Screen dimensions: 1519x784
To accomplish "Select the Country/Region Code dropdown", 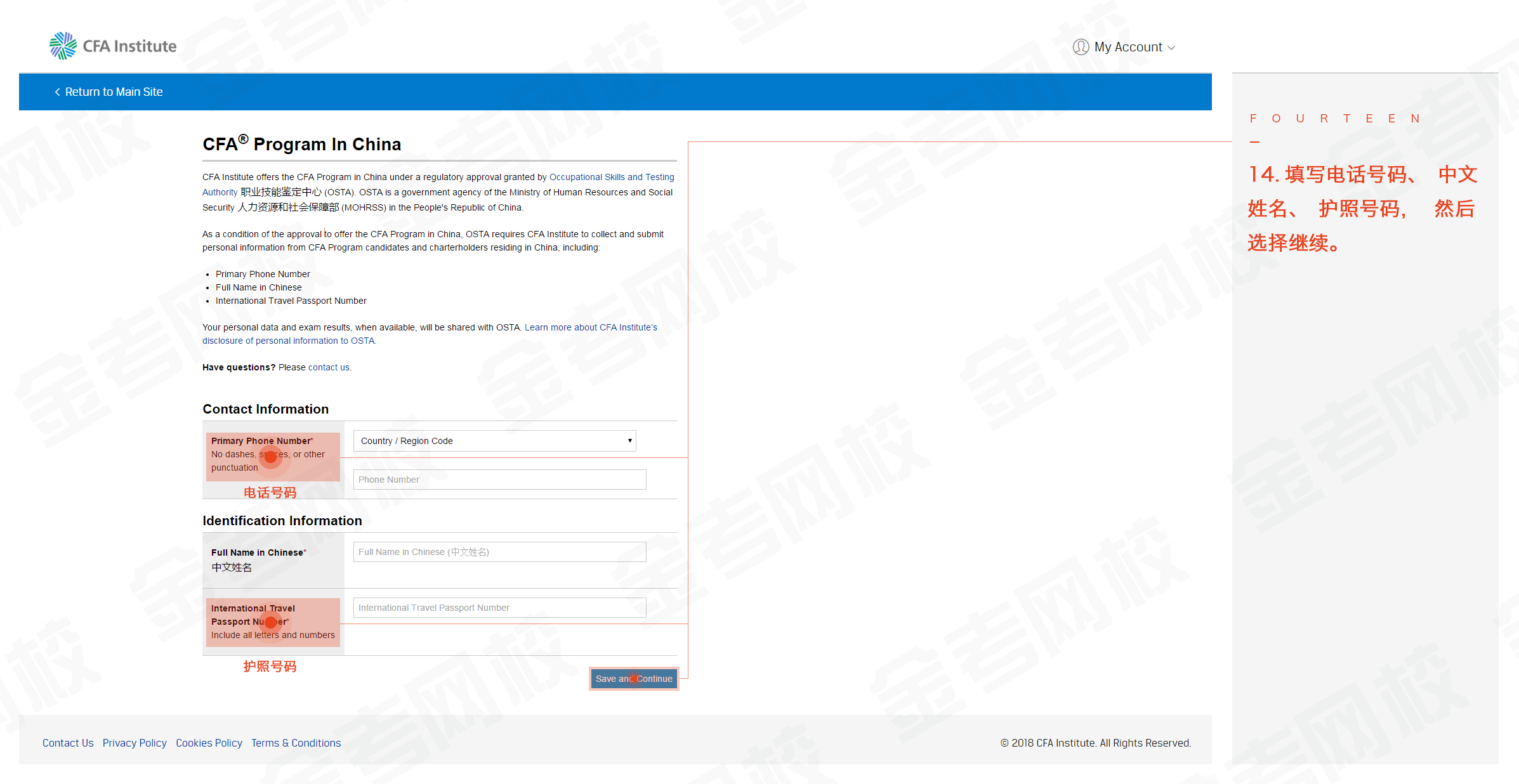I will click(x=494, y=440).
